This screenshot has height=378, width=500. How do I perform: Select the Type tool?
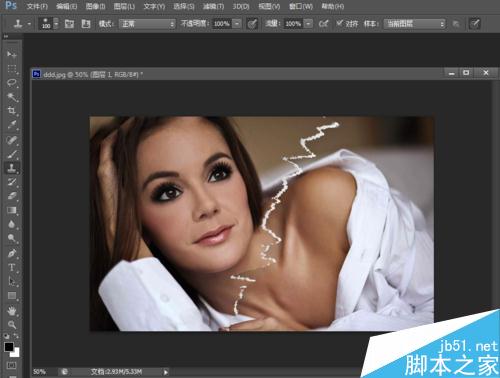(x=12, y=267)
